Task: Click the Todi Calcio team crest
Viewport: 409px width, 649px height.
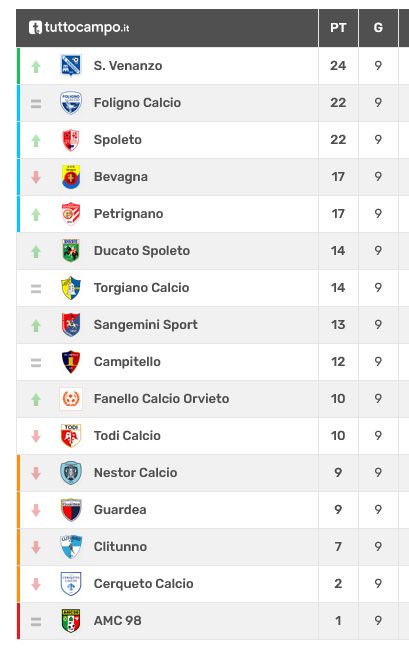Action: pyautogui.click(x=71, y=435)
